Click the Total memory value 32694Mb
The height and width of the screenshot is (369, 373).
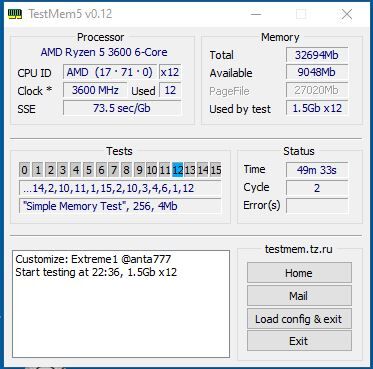(x=317, y=55)
